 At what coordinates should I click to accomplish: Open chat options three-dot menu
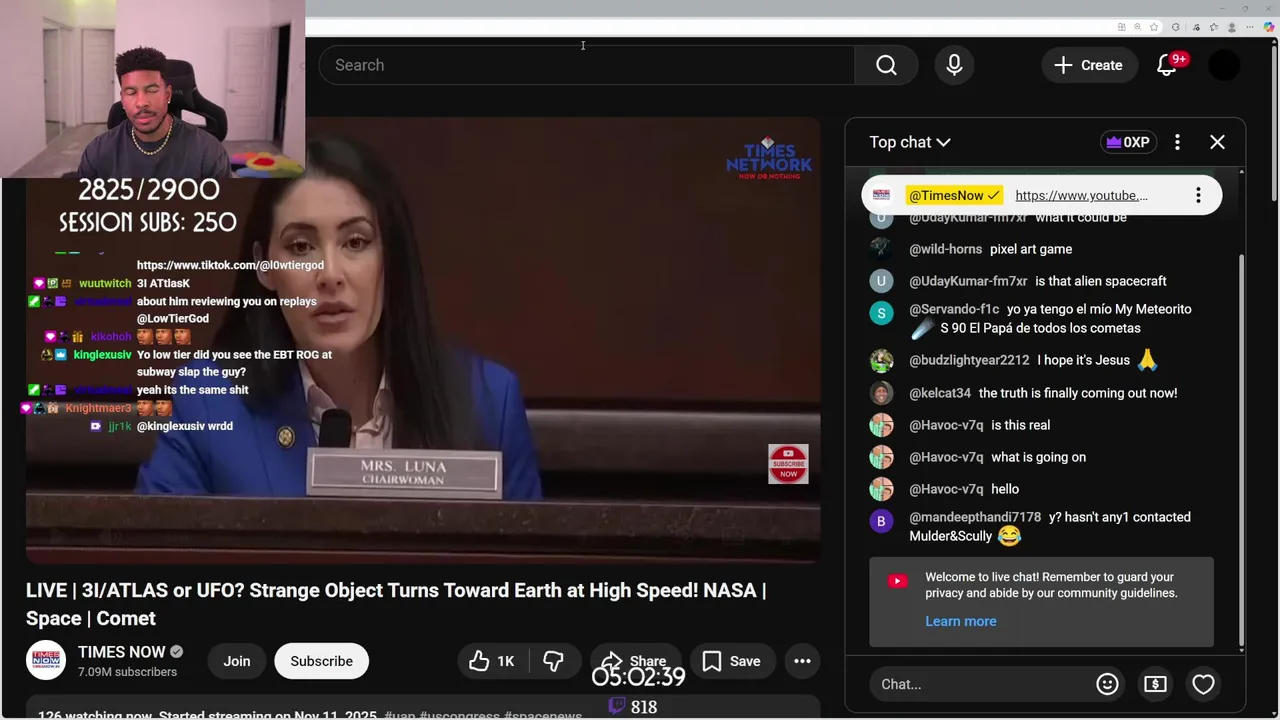pyautogui.click(x=1177, y=142)
